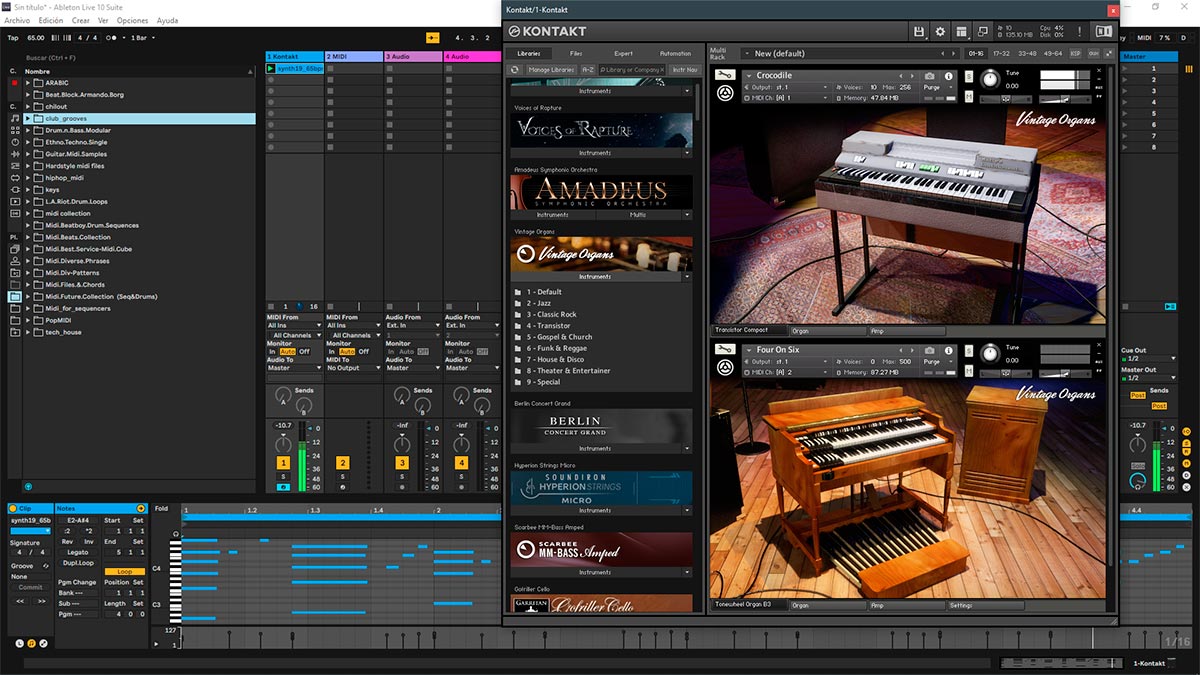The height and width of the screenshot is (675, 1200).
Task: Expand the tech_house folder
Action: click(28, 332)
